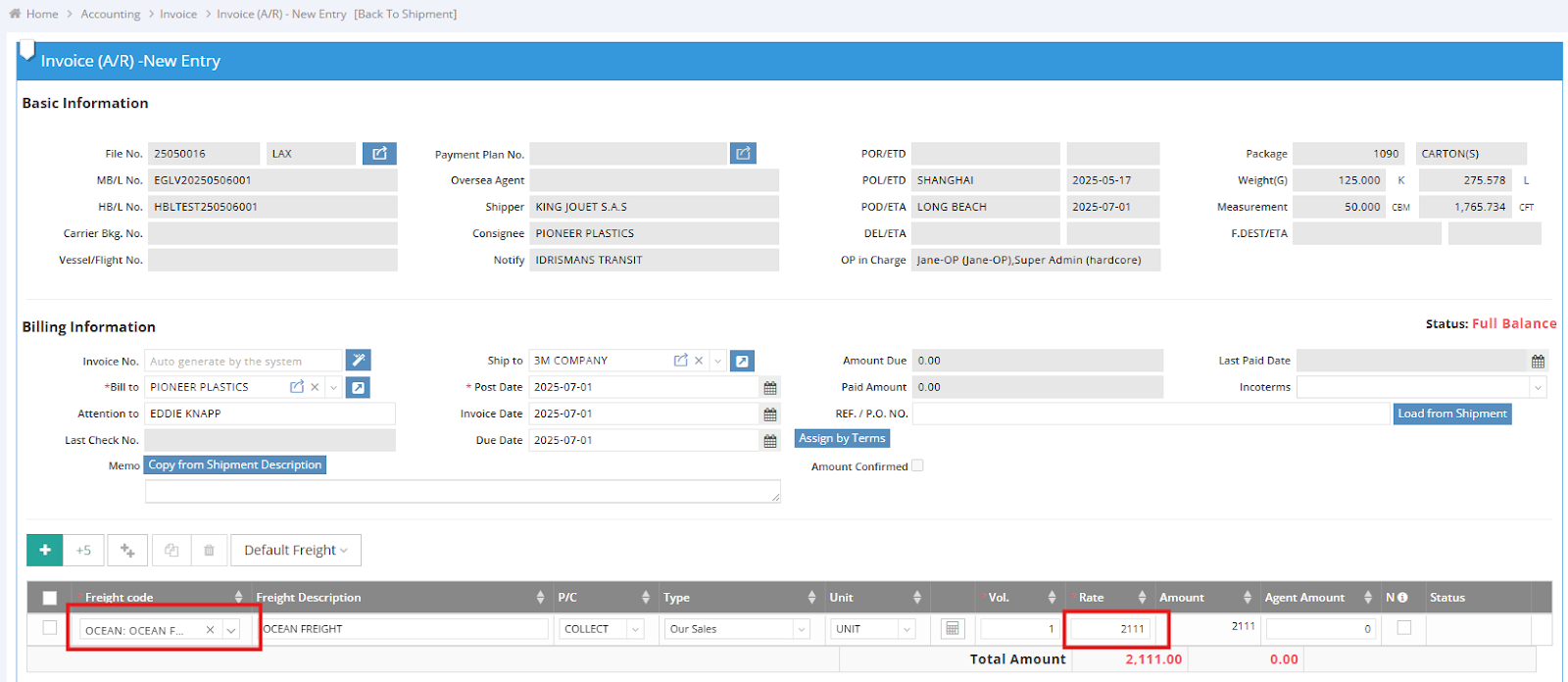Screen dimensions: 1568x682
Task: Click into the REF. / P.O. NO. field
Action: coord(1151,414)
